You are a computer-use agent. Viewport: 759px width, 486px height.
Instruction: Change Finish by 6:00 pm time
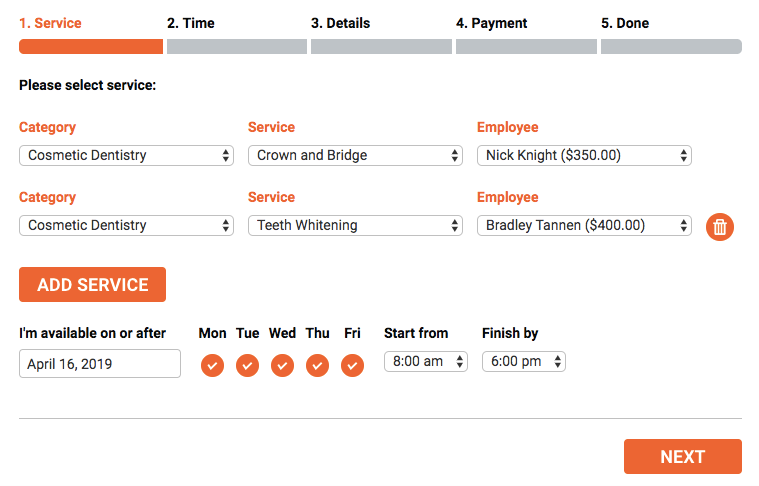[x=524, y=362]
